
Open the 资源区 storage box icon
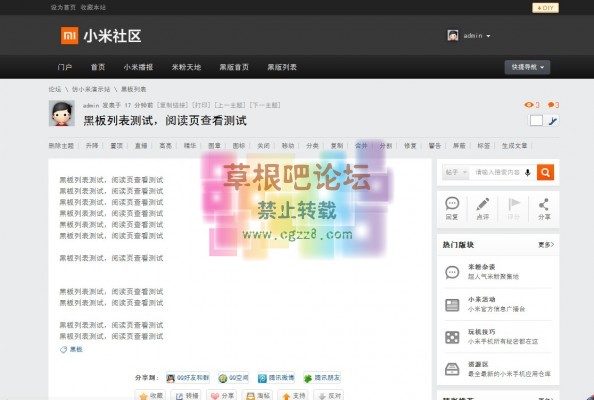452,369
